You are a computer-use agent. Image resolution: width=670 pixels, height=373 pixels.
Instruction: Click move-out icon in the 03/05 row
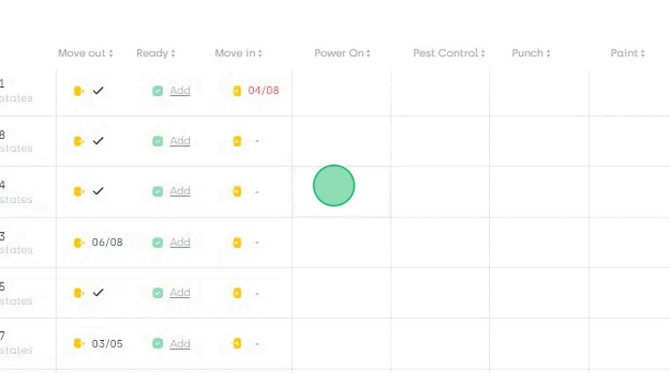(79, 344)
